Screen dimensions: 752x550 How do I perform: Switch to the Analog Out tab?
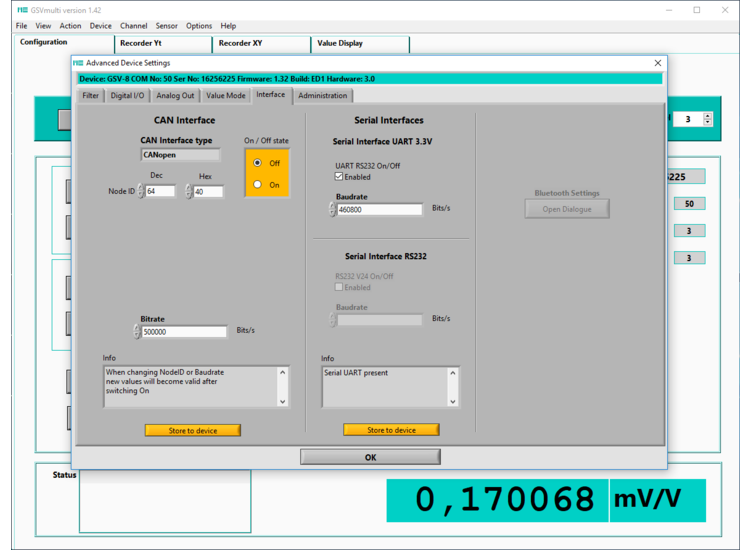pyautogui.click(x=175, y=96)
